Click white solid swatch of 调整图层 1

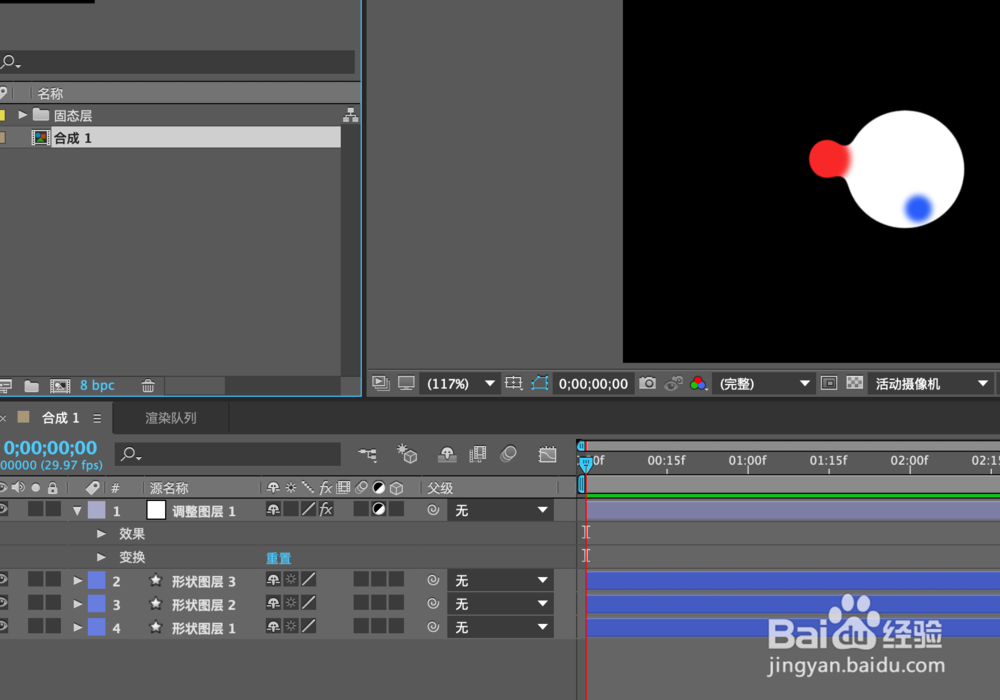(156, 510)
